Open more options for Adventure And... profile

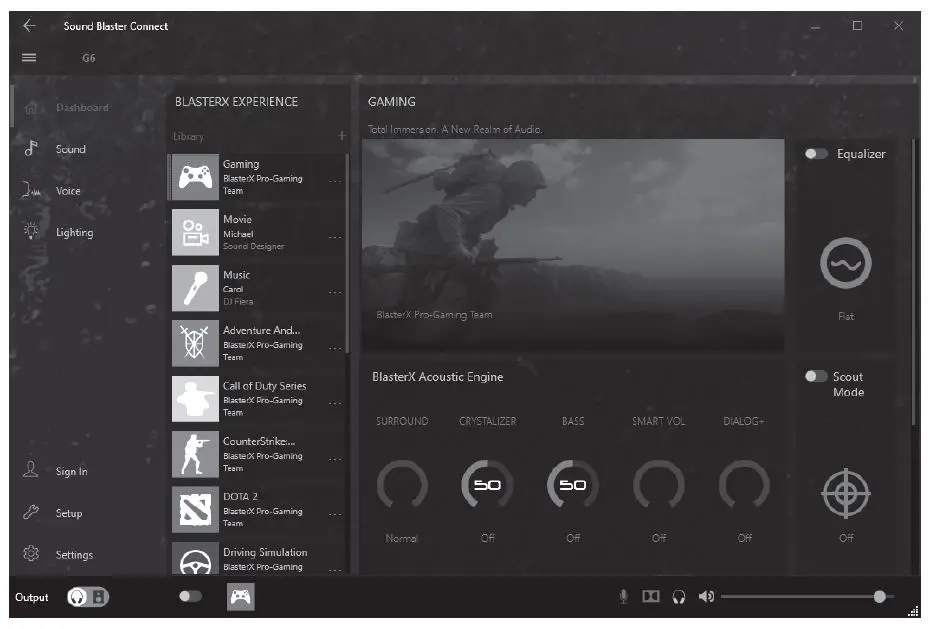pyautogui.click(x=335, y=348)
